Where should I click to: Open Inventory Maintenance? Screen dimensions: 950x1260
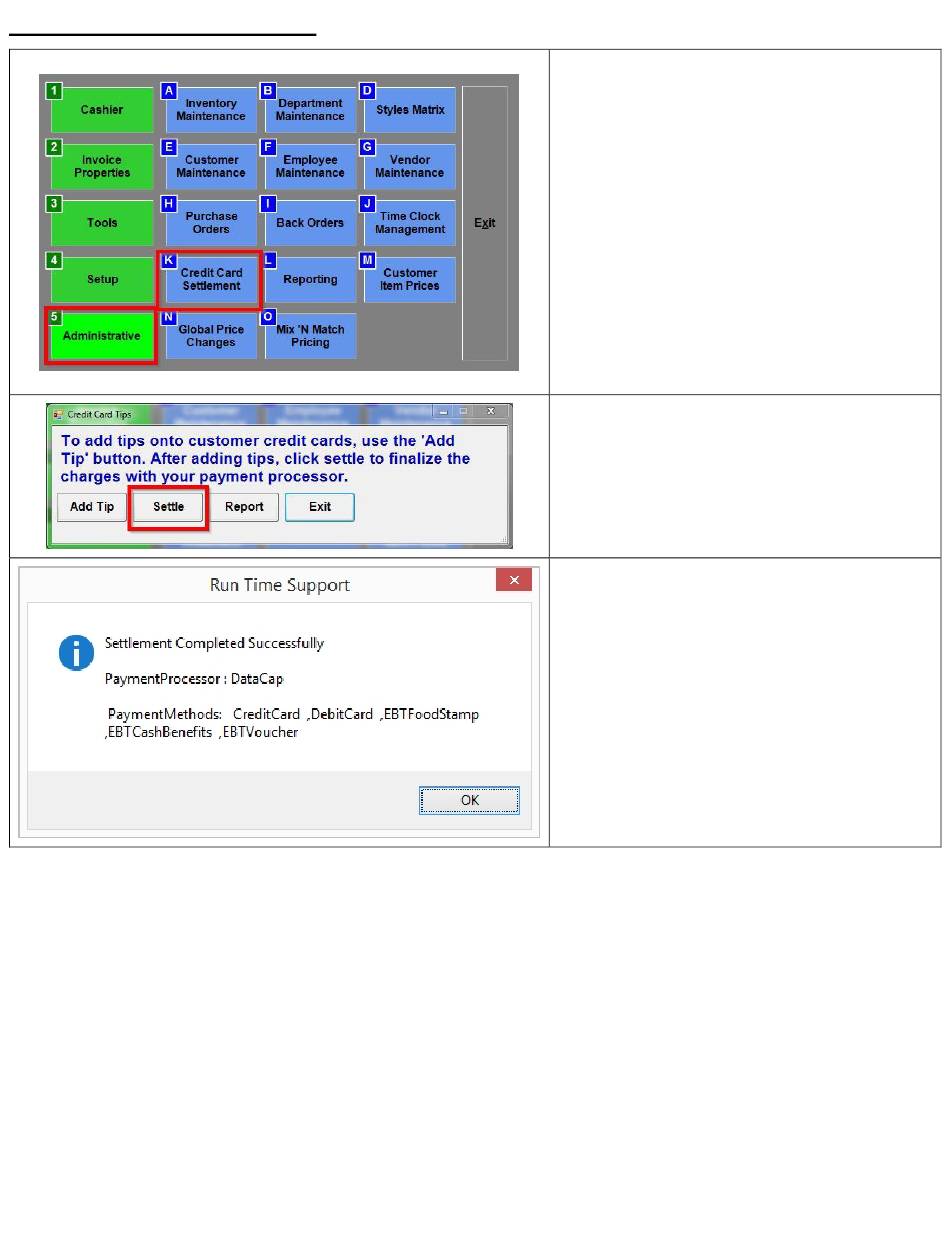click(x=210, y=110)
